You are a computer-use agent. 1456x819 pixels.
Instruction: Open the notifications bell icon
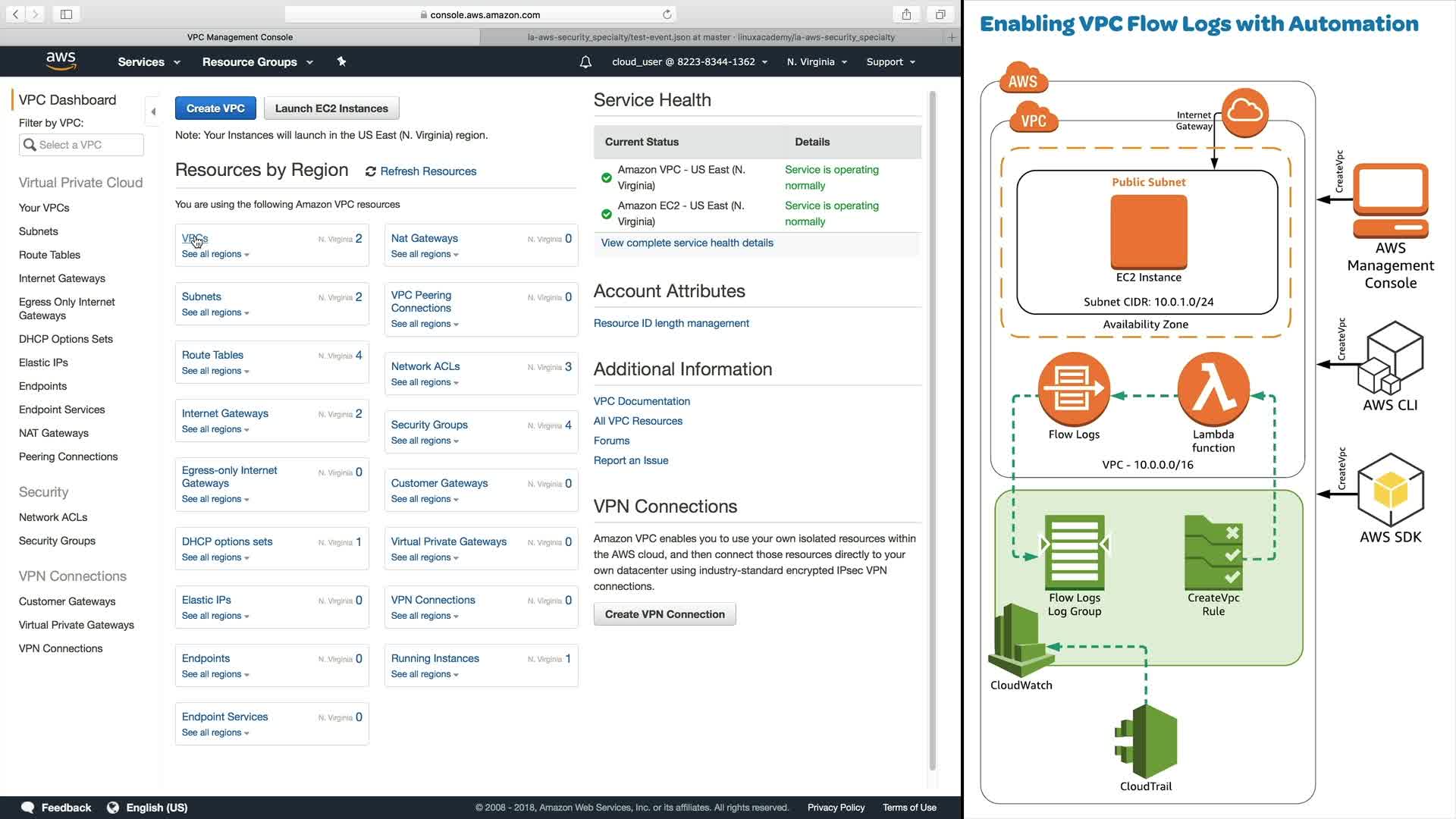click(x=585, y=62)
